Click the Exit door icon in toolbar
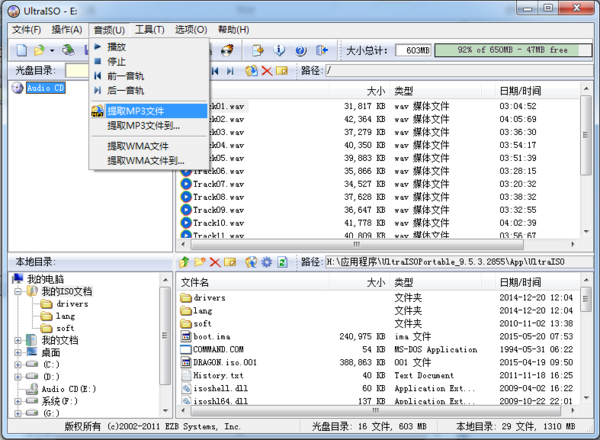The height and width of the screenshot is (440, 600). 322,50
